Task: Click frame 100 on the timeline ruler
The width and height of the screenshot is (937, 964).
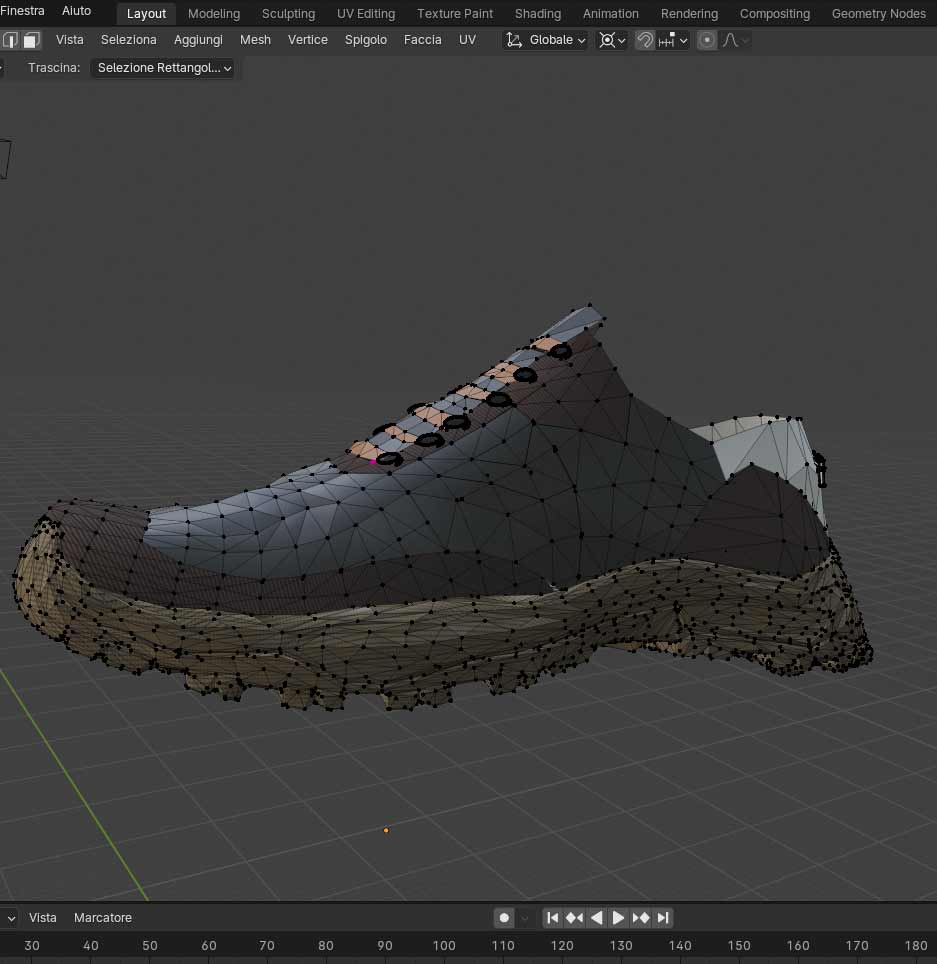Action: click(444, 945)
